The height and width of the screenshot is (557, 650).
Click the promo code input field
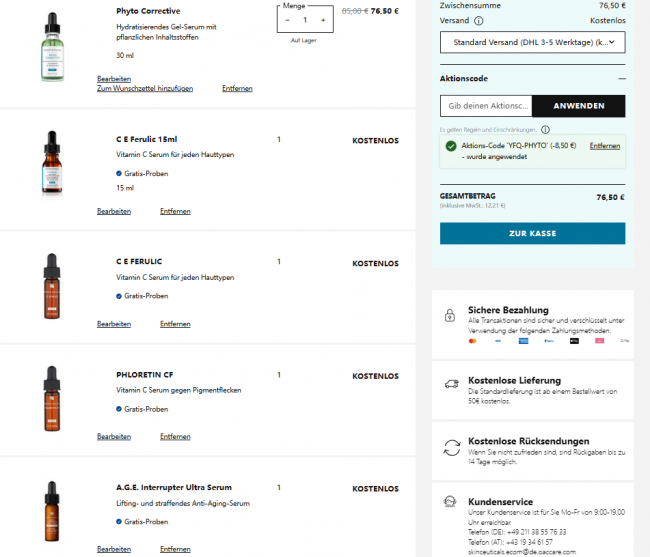(486, 106)
